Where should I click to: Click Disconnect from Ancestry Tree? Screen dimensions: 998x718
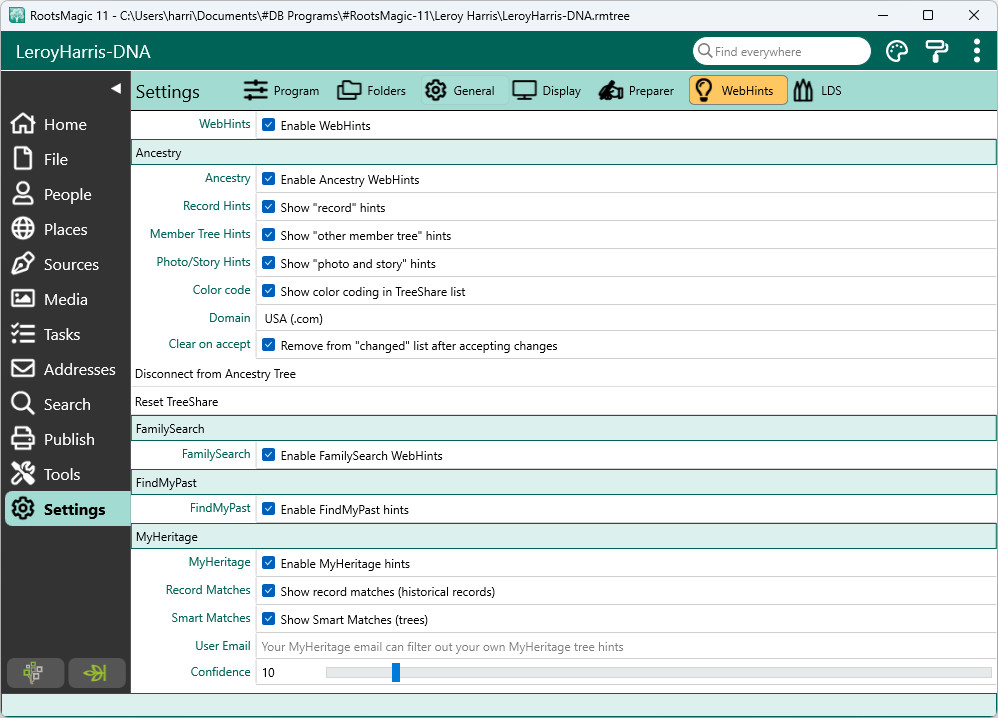tap(215, 374)
